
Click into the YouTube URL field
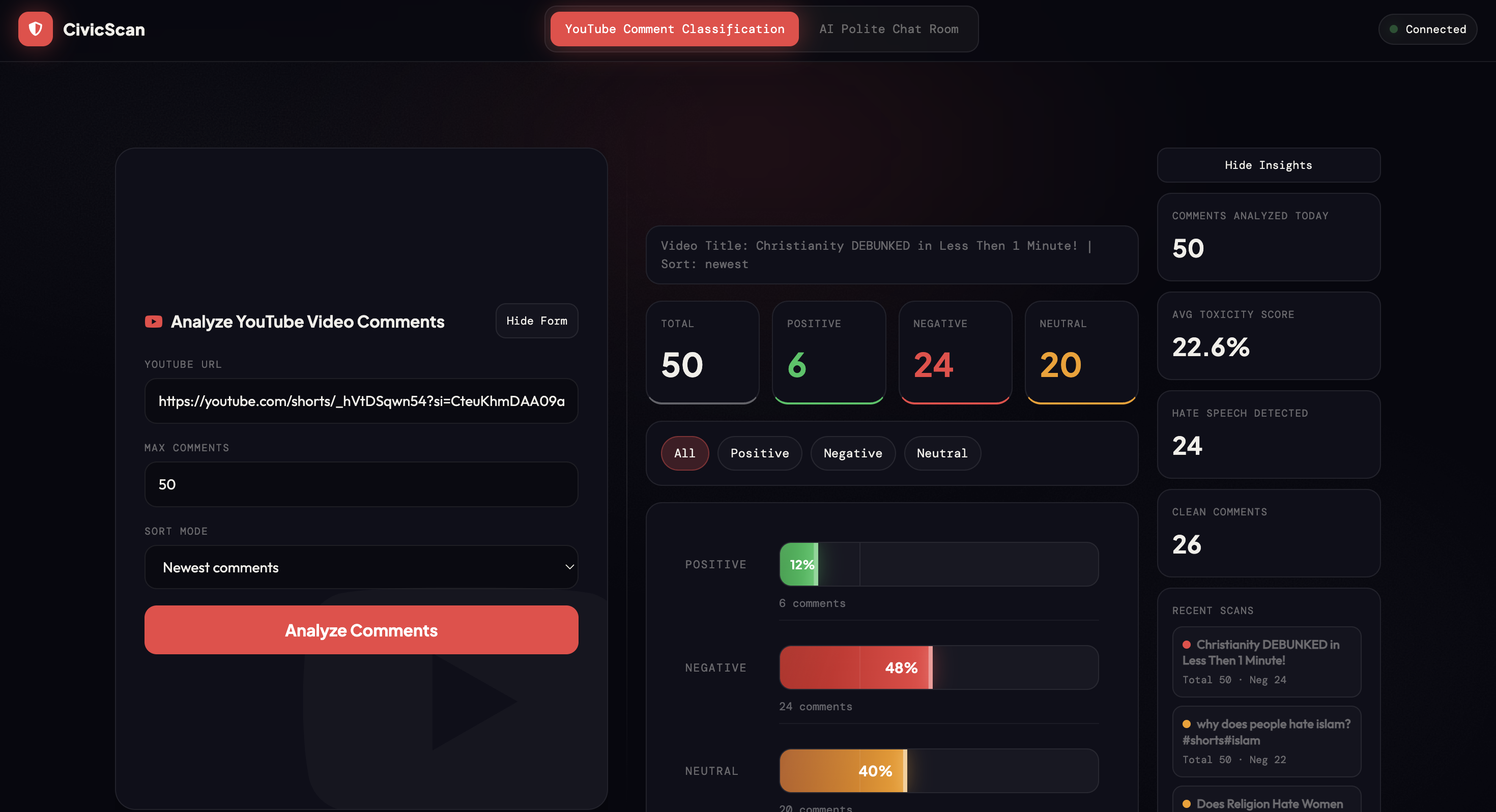point(361,401)
